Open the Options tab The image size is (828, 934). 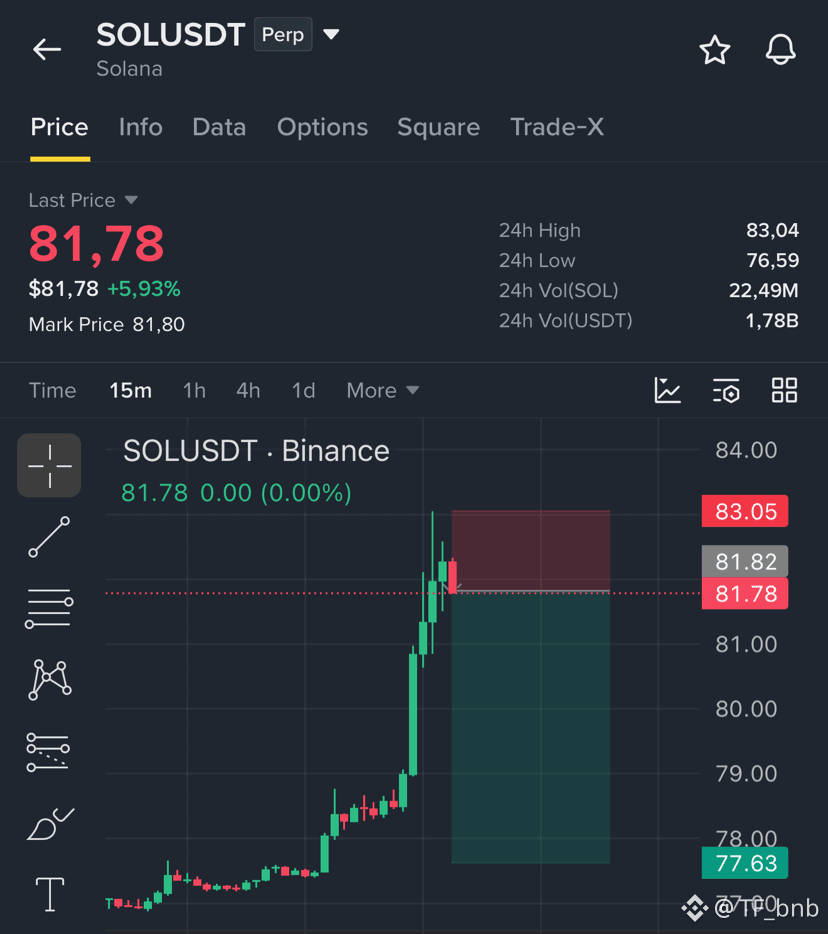click(322, 127)
